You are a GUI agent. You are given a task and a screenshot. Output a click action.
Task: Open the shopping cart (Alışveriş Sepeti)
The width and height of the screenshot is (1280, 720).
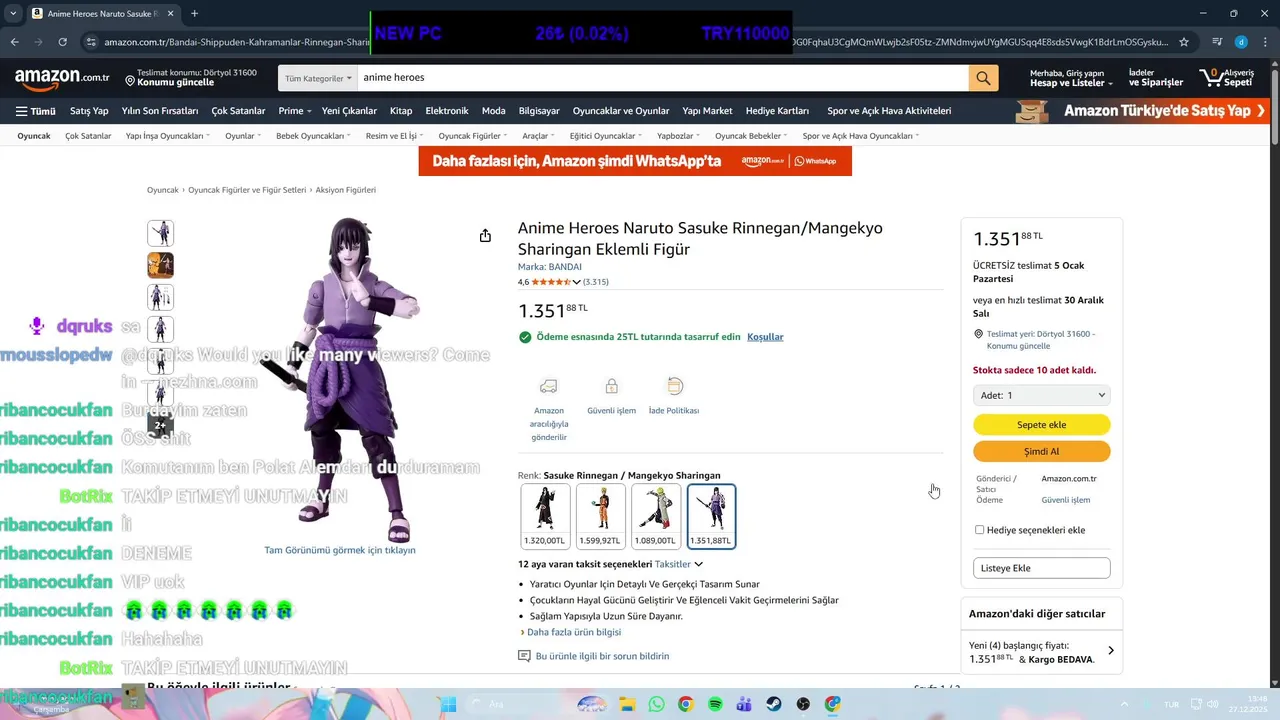[1227, 78]
